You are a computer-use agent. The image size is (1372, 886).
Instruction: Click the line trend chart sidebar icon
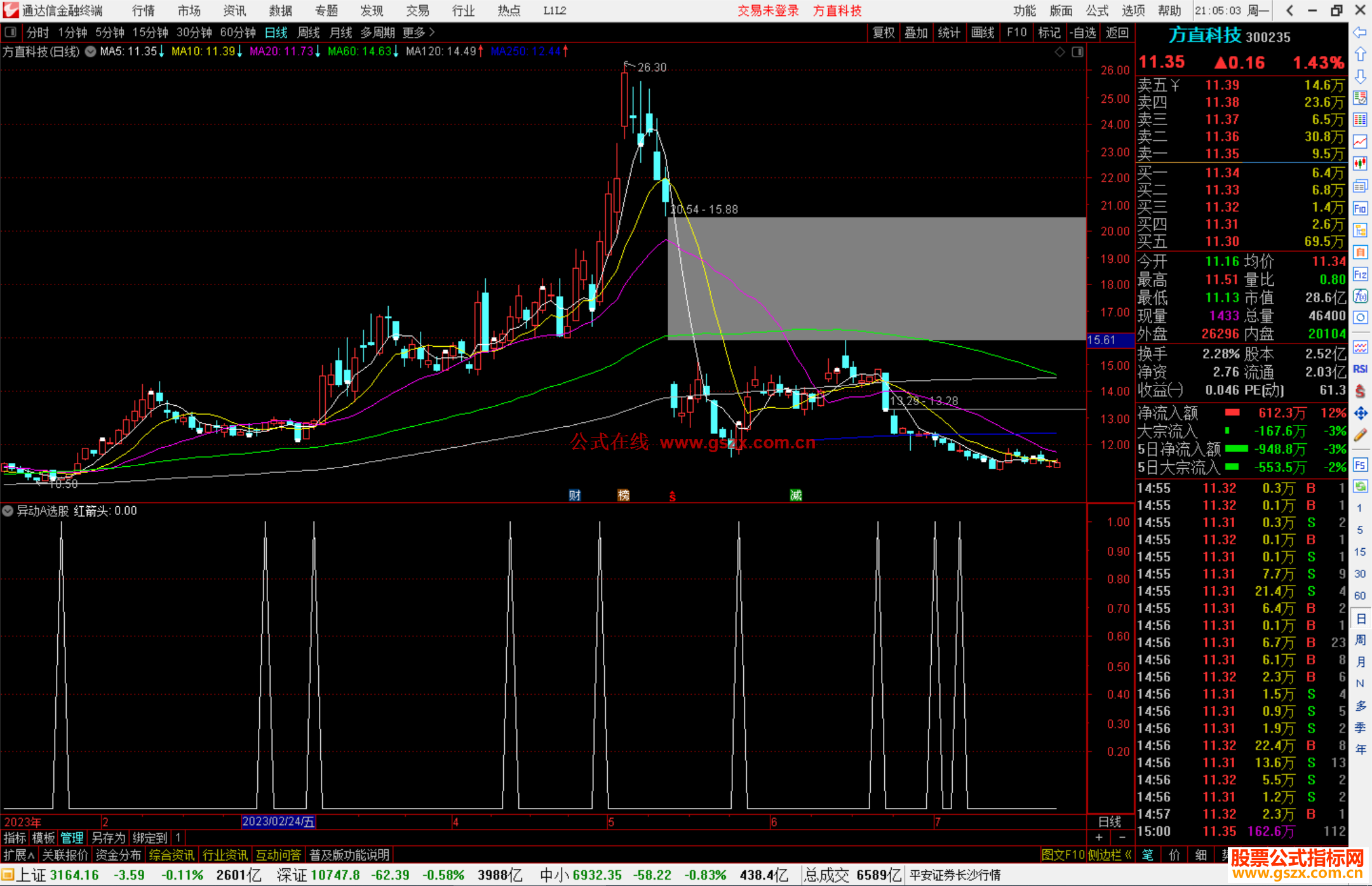pyautogui.click(x=1360, y=142)
